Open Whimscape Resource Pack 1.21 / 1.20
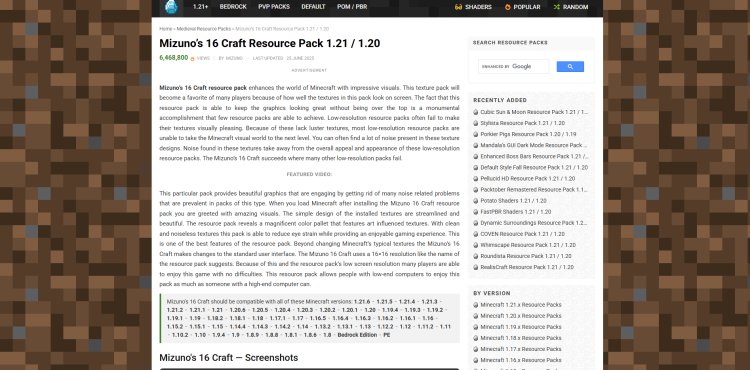 click(528, 245)
